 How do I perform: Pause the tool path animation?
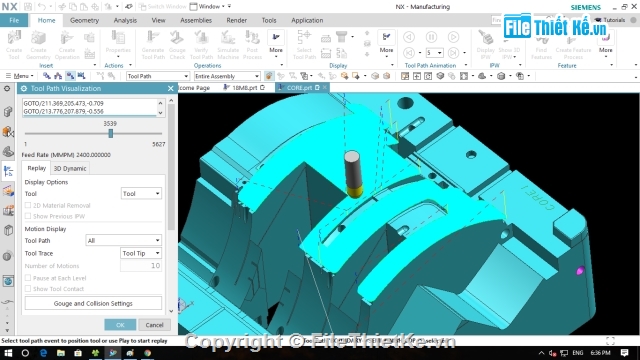click(x=431, y=37)
